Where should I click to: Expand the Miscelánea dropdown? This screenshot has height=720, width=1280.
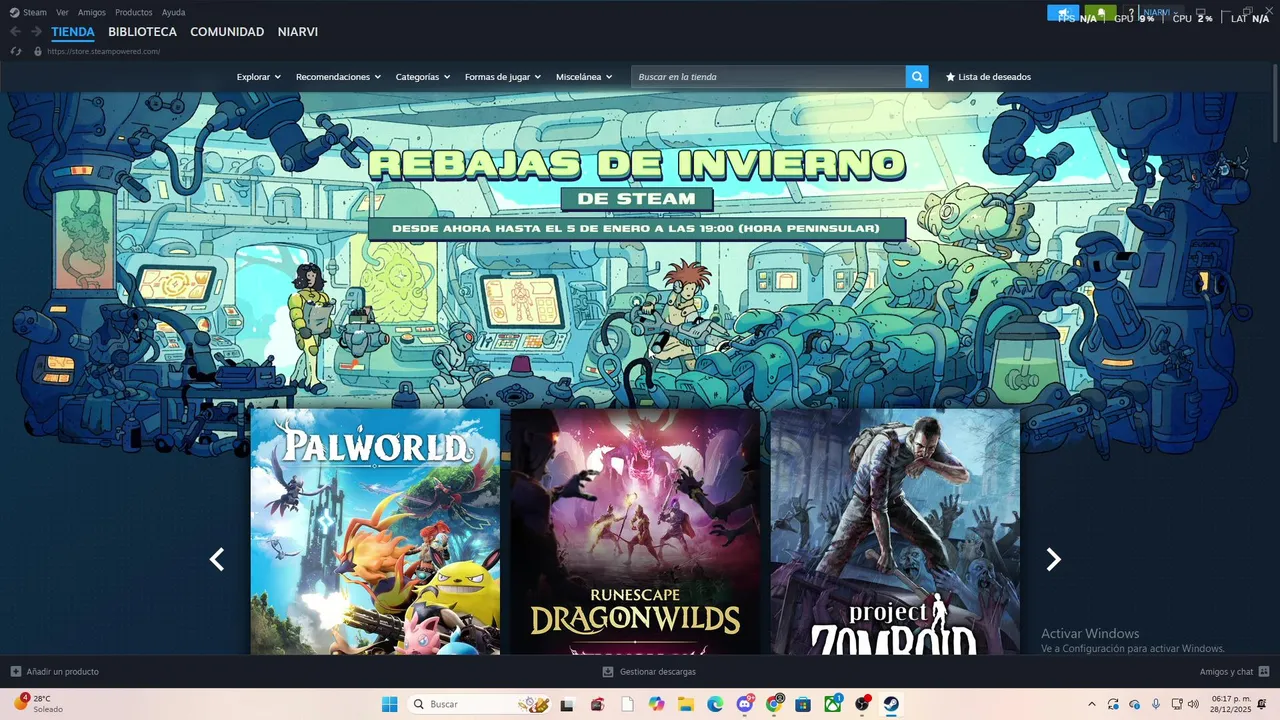[x=584, y=77]
